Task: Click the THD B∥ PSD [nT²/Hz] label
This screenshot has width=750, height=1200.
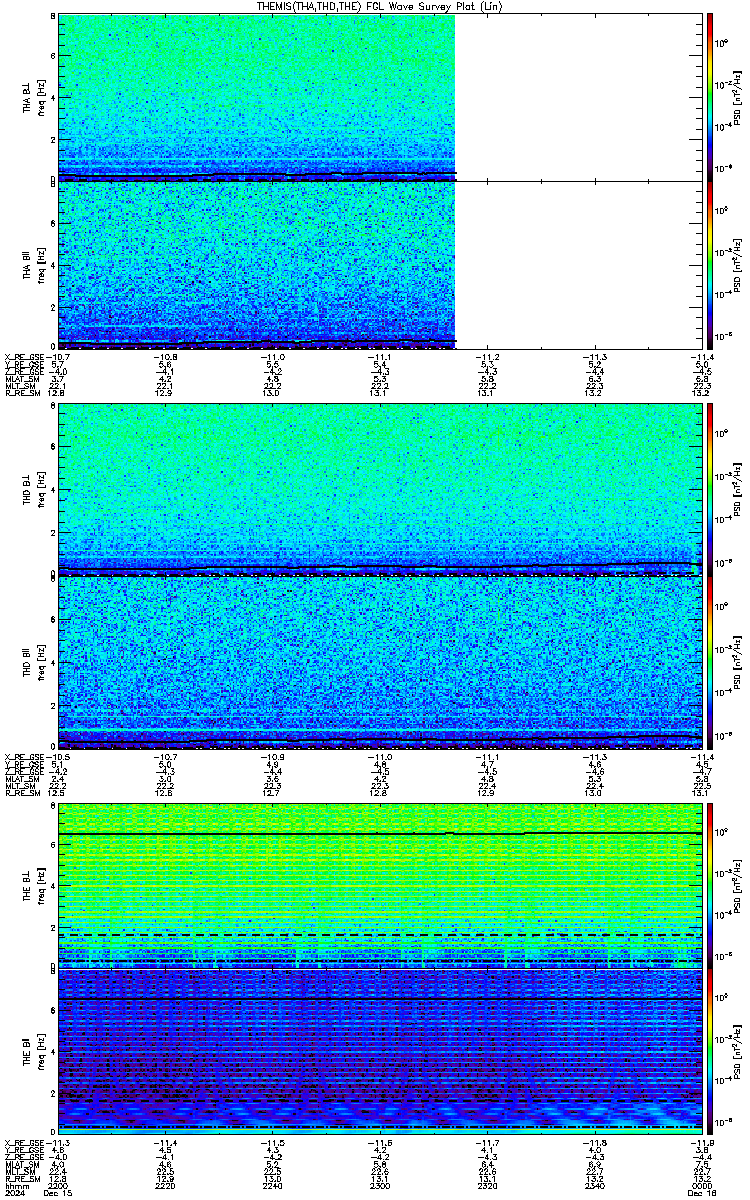Action: (x=738, y=662)
